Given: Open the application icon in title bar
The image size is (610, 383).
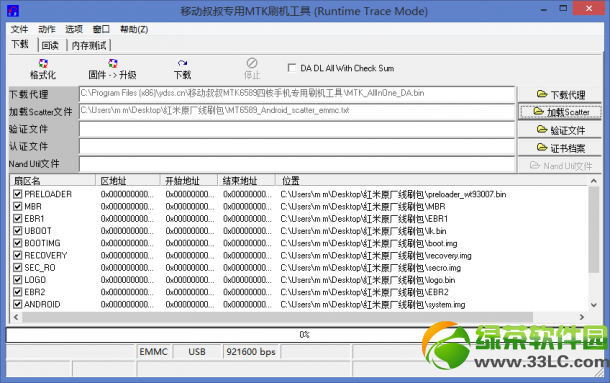Looking at the screenshot, I should 13,11.
